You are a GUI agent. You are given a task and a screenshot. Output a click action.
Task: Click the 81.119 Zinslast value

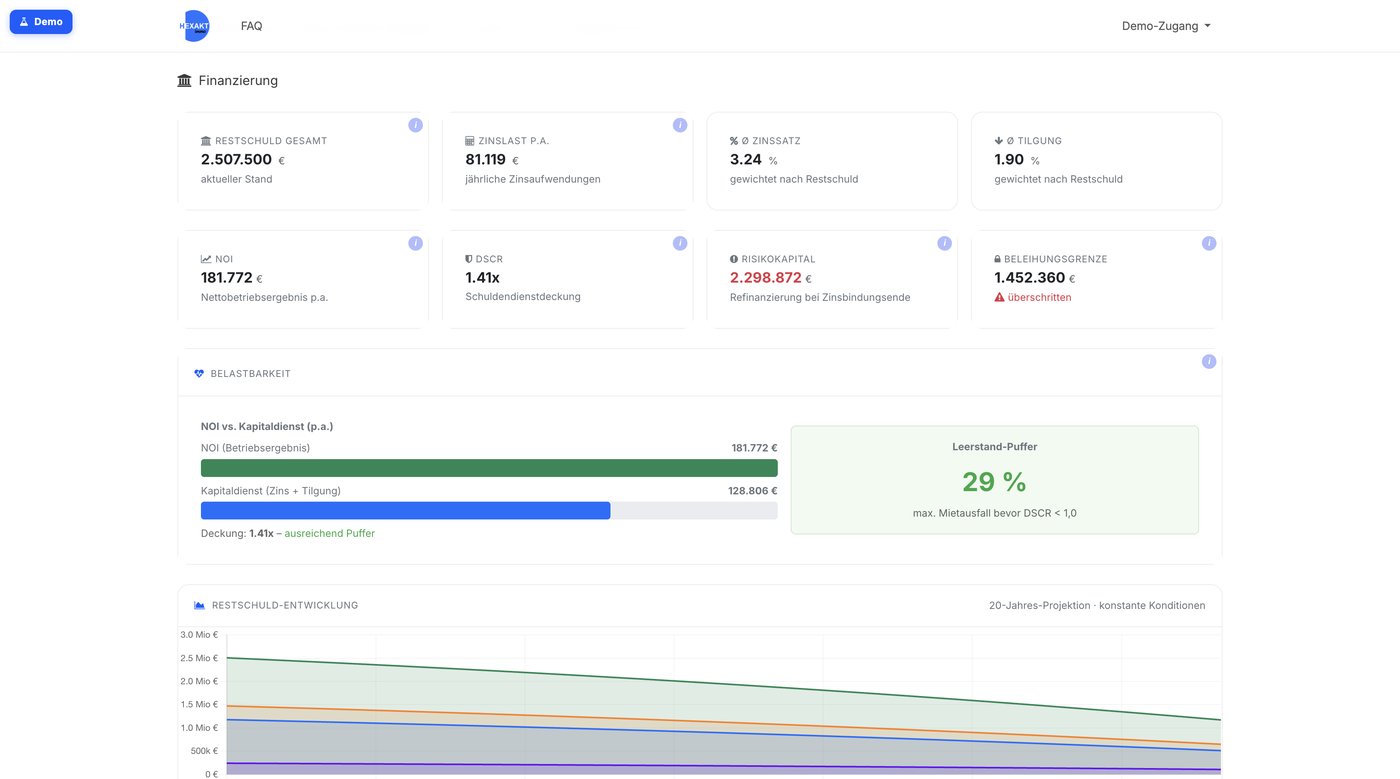[486, 159]
